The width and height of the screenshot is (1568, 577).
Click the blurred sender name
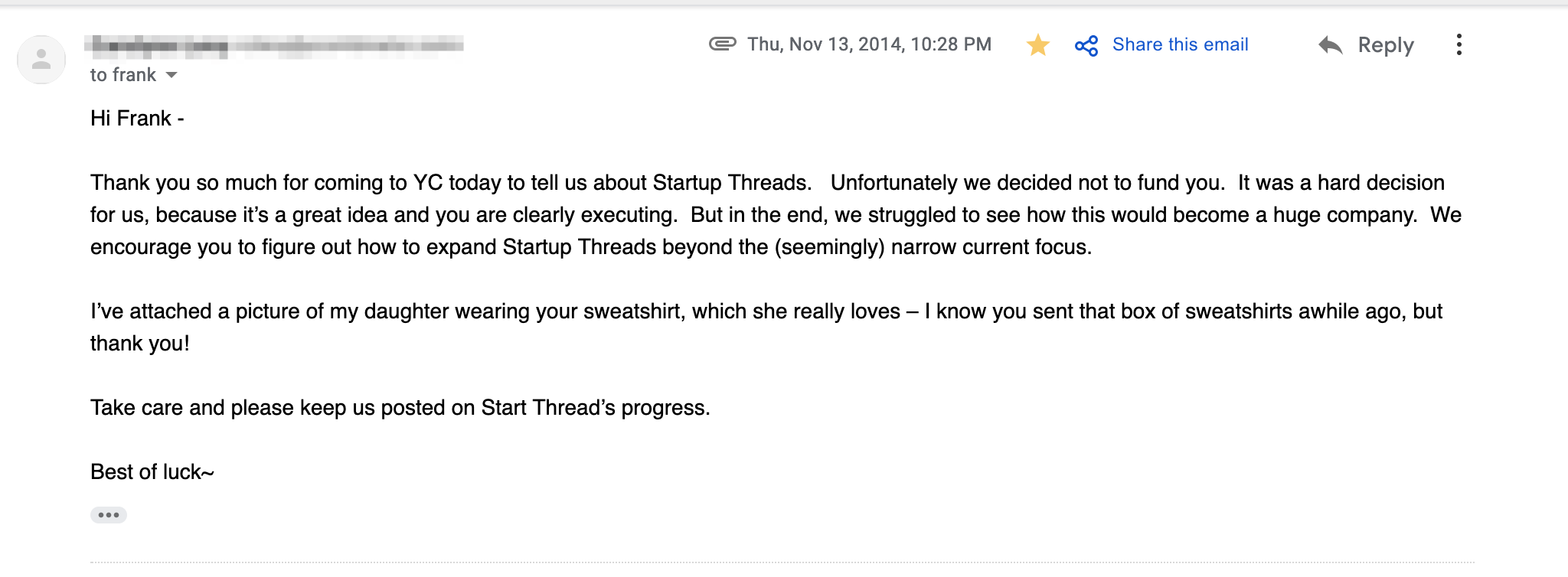[157, 47]
